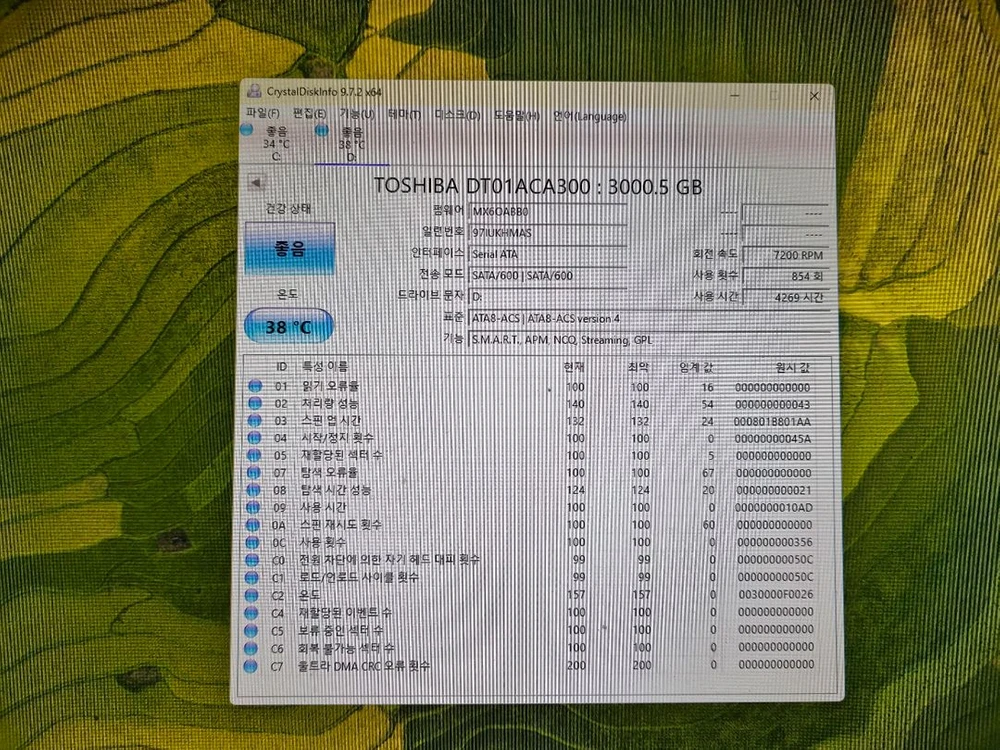Click status orb for attribute 01 읽기 오류율

pyautogui.click(x=255, y=386)
